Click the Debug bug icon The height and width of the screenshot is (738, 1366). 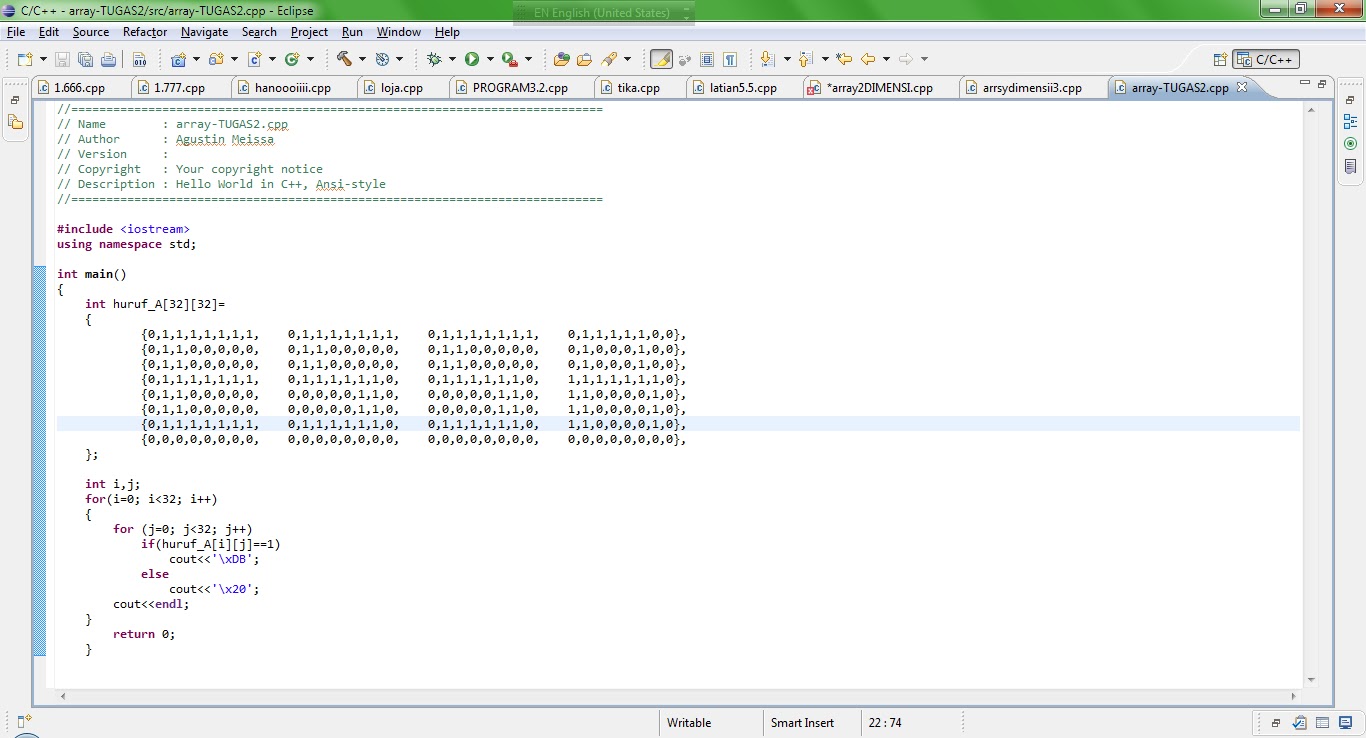pyautogui.click(x=434, y=59)
